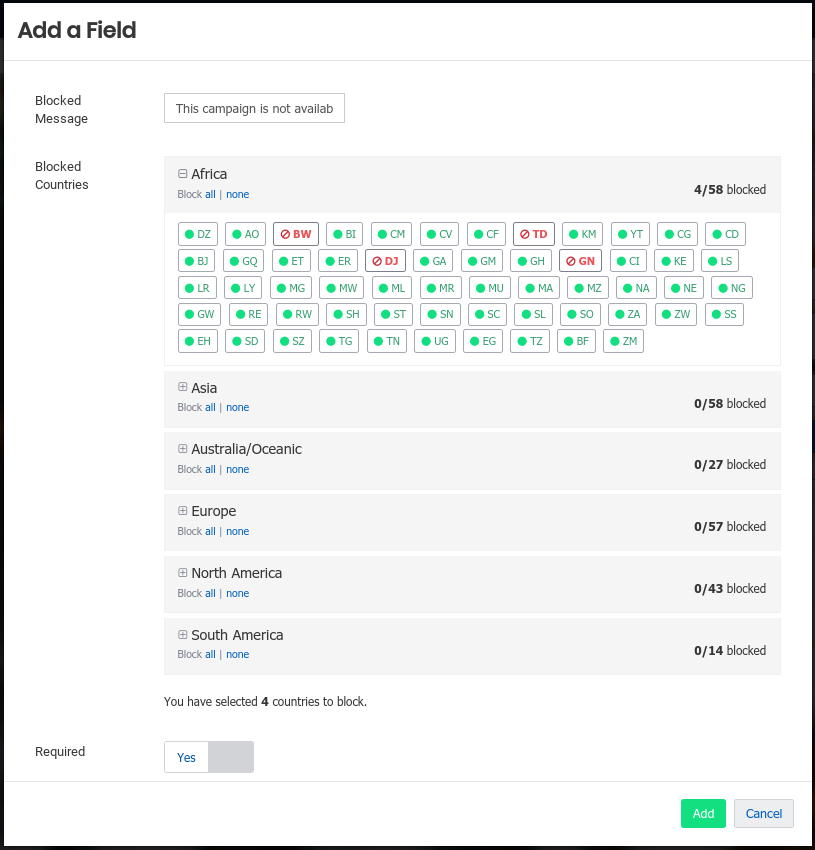The width and height of the screenshot is (815, 850).
Task: Unblock the TD country chip
Action: click(x=534, y=234)
